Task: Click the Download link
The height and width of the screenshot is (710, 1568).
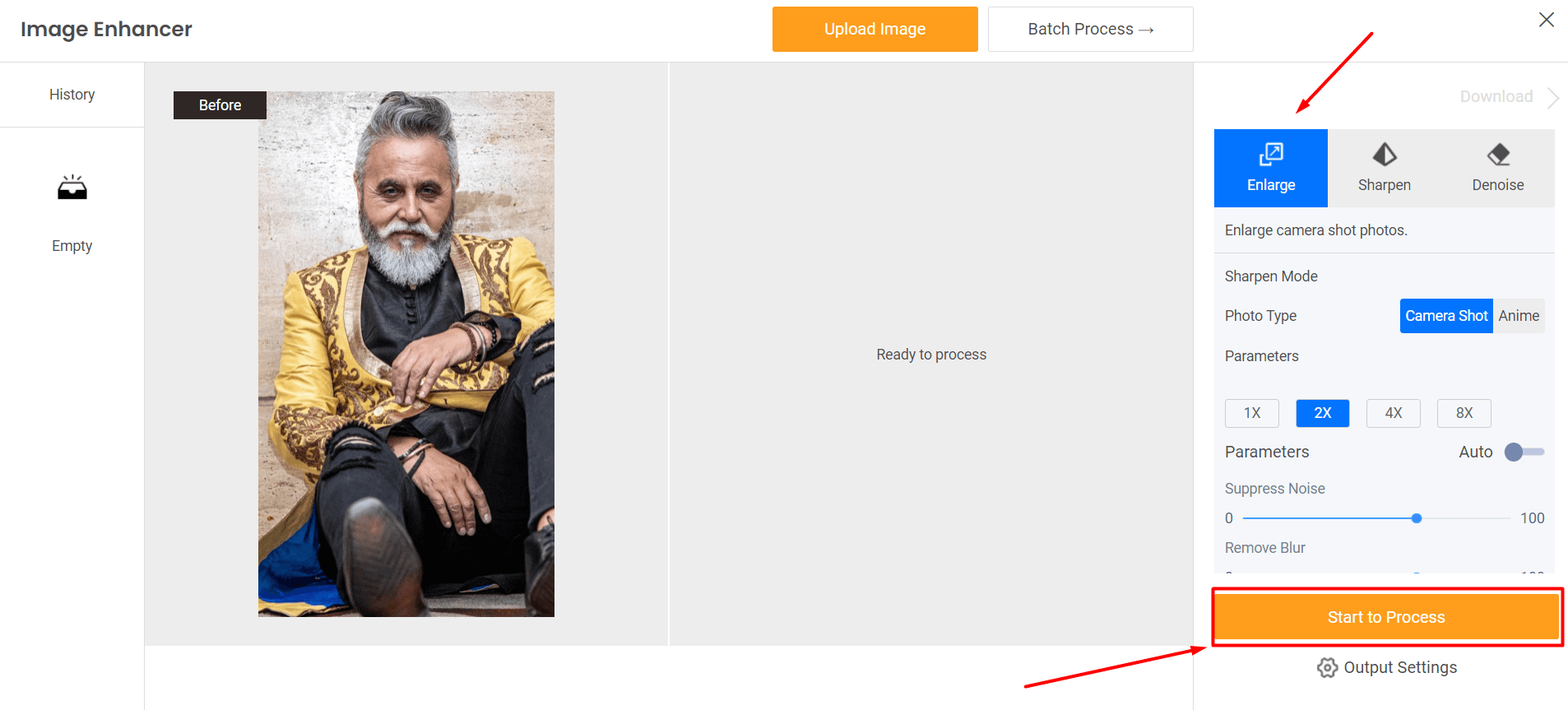Action: (x=1496, y=97)
